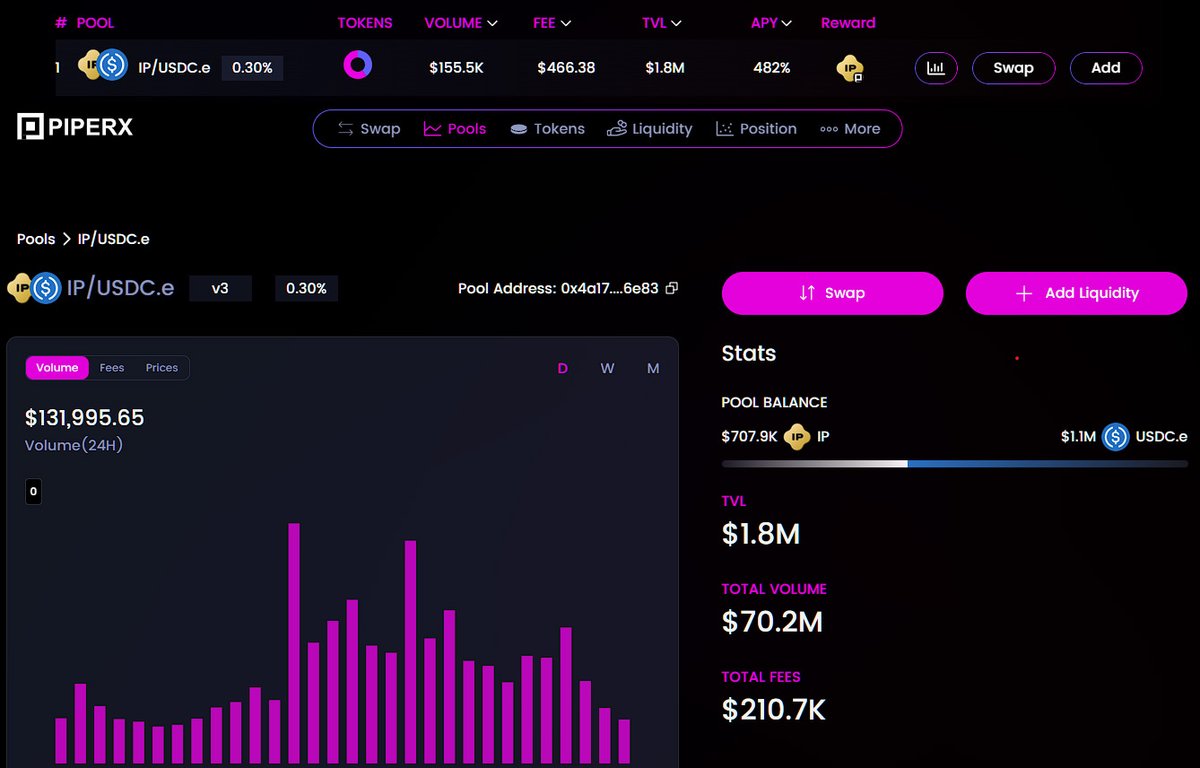Screen dimensions: 1200x768
Task: Switch chart to Prices
Action: click(x=162, y=368)
